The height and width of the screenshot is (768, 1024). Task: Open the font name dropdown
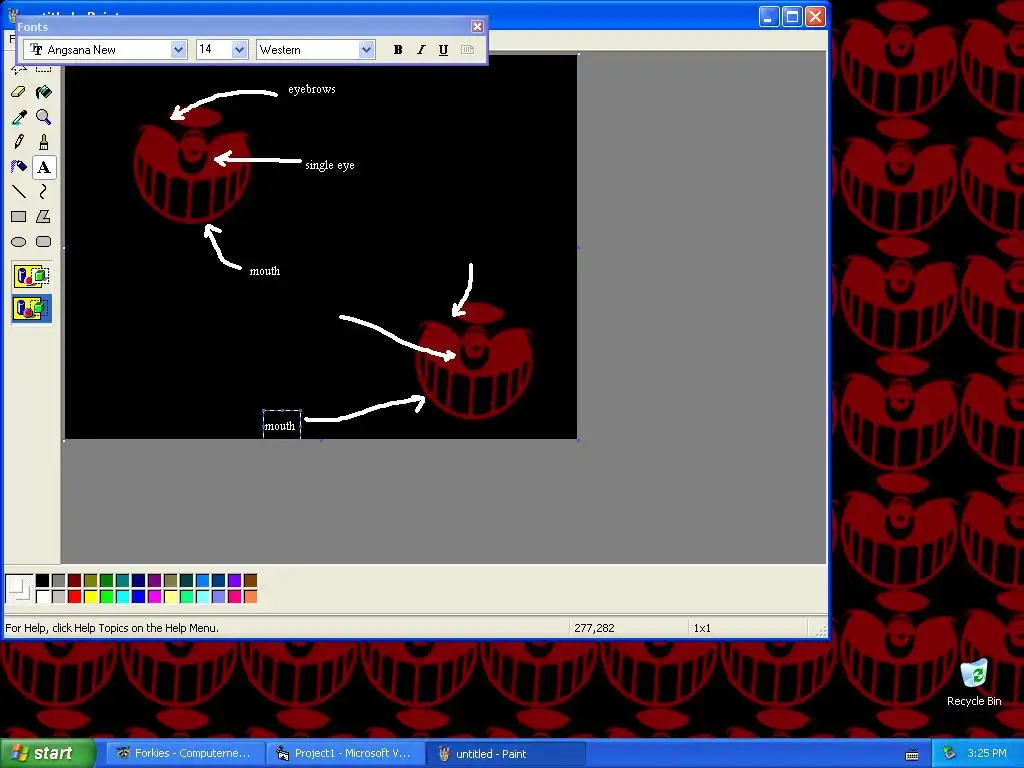(x=178, y=50)
